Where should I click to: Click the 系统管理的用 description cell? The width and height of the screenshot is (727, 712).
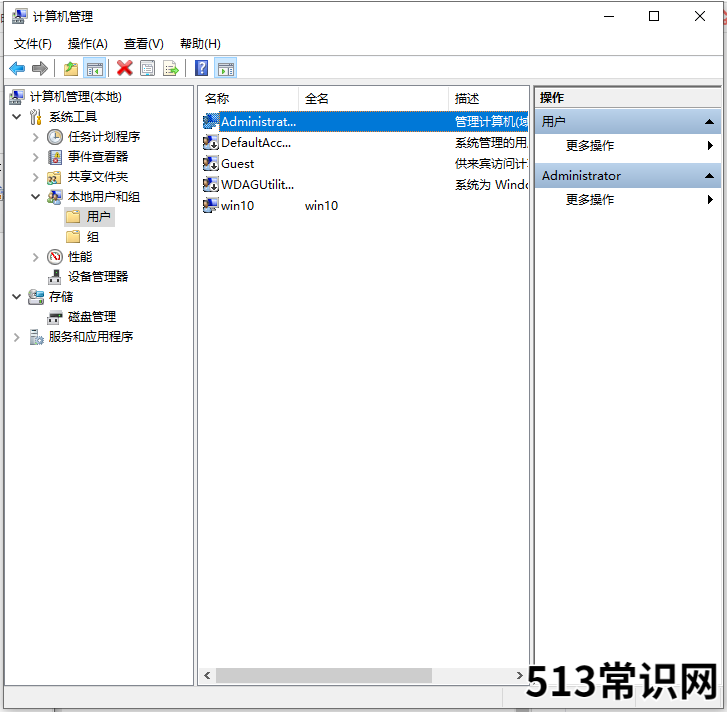coord(491,143)
